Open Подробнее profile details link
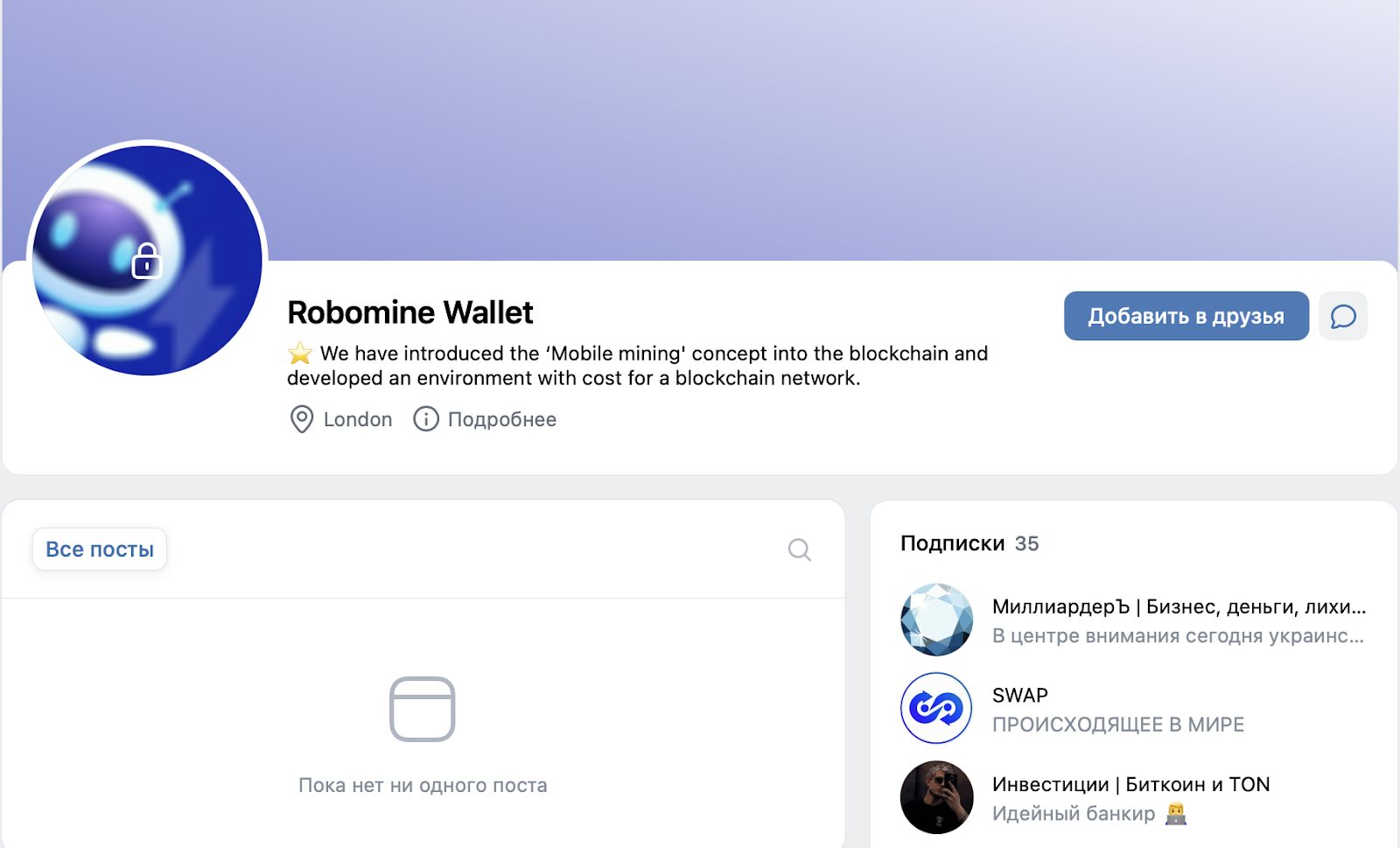This screenshot has height=848, width=1400. point(501,419)
